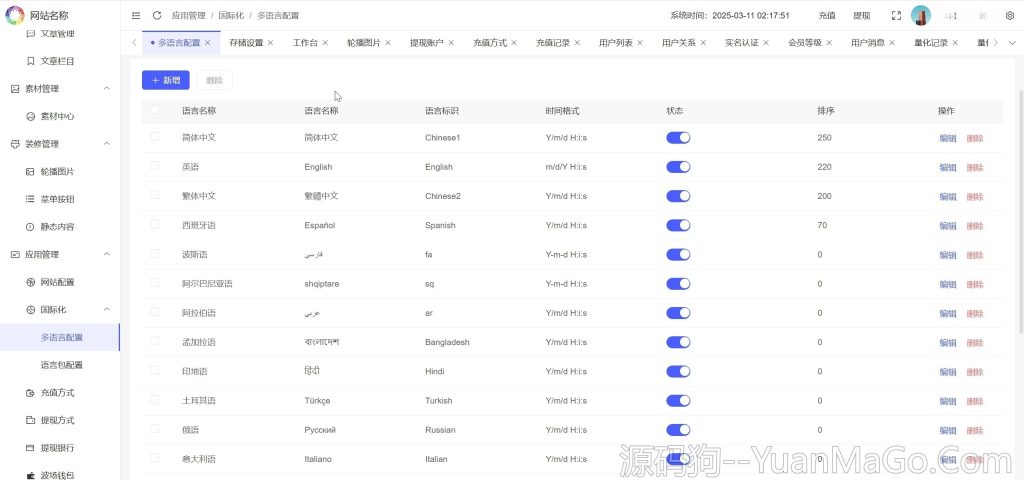Collapse the 国际化 submenu
1024x480 pixels.
pos(107,310)
